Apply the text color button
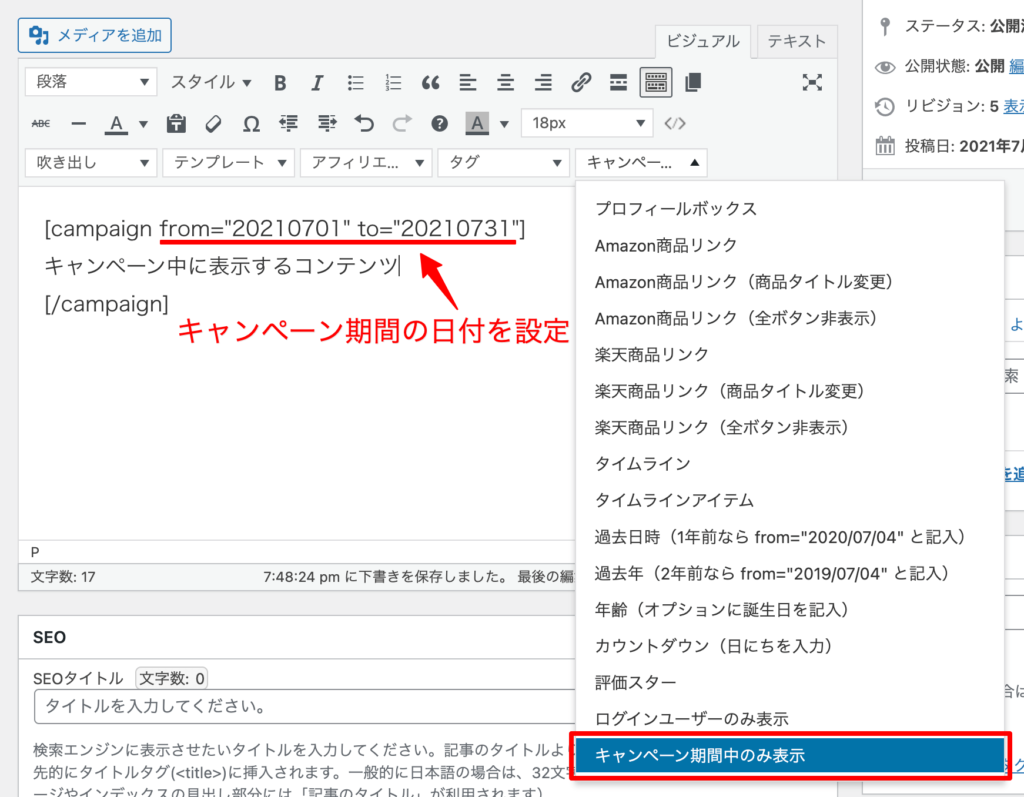The width and height of the screenshot is (1024, 797). coord(116,123)
